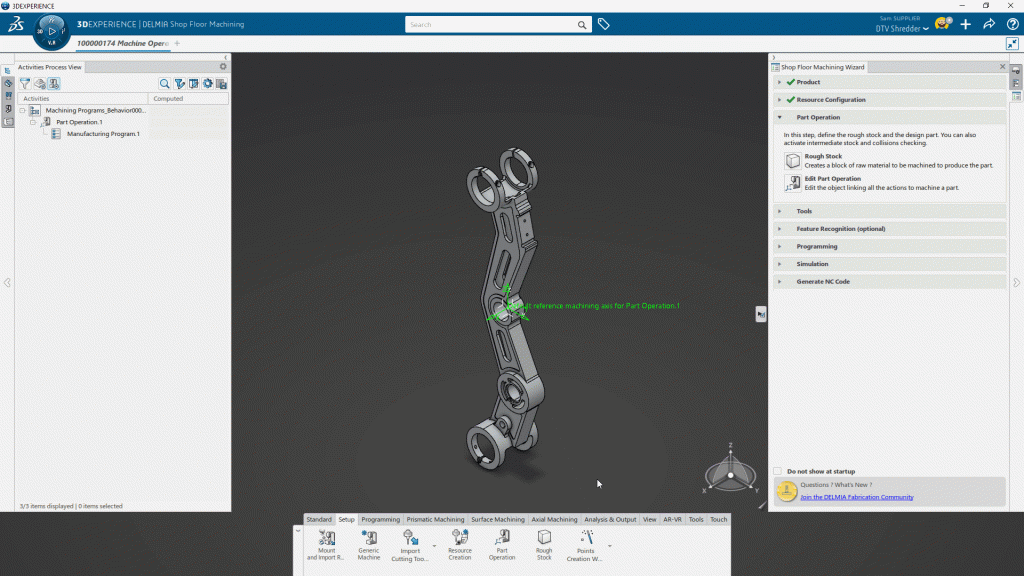Expand the Simulation wizard step
The image size is (1024, 576).
812,264
